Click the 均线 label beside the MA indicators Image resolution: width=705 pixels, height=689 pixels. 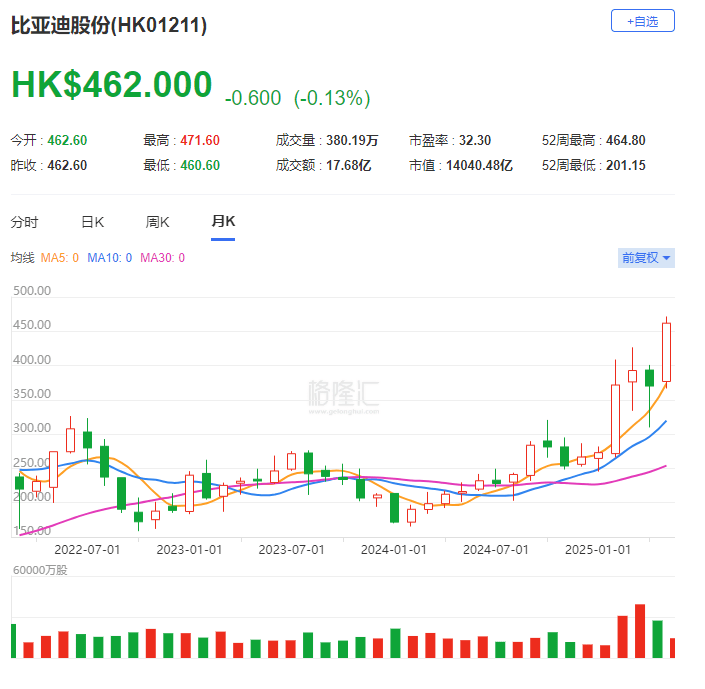point(22,258)
